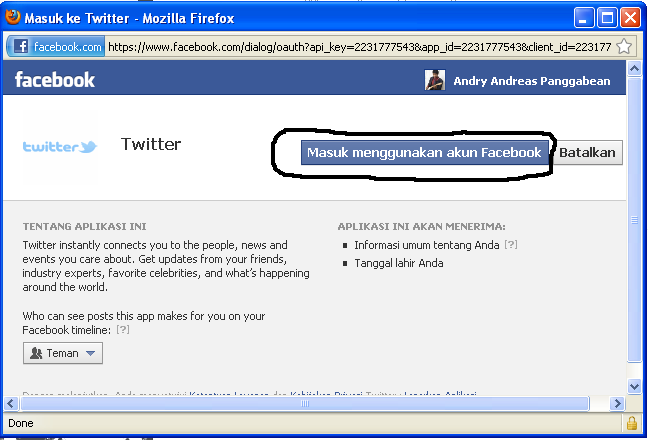Click the Tanggal lahir Anda list item
Viewport: 648px width, 440px height.
pos(399,263)
